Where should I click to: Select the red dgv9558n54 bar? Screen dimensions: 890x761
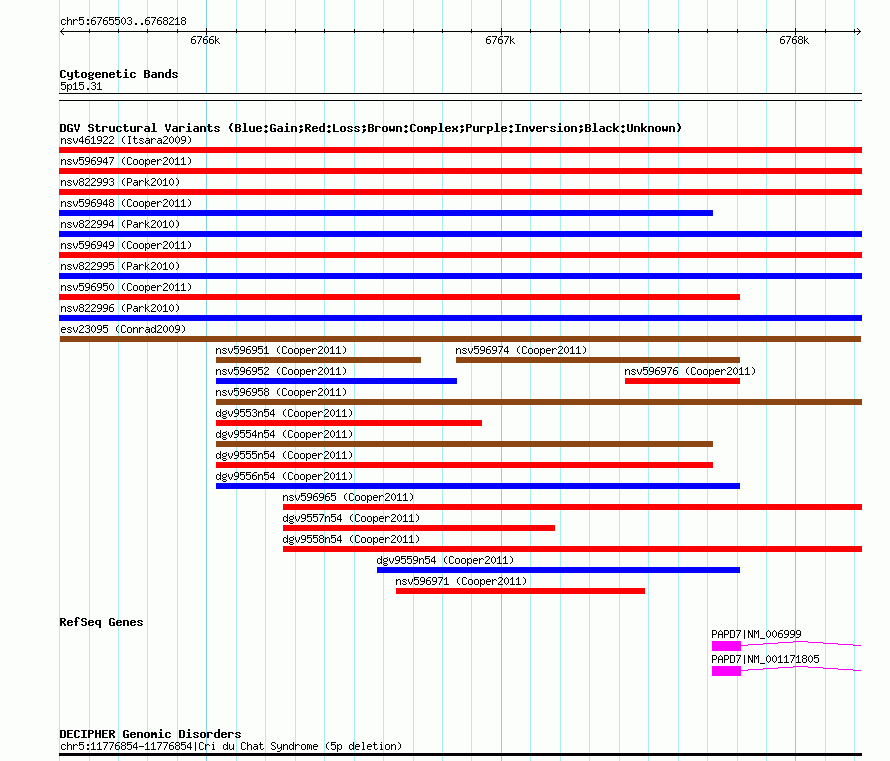pyautogui.click(x=572, y=549)
